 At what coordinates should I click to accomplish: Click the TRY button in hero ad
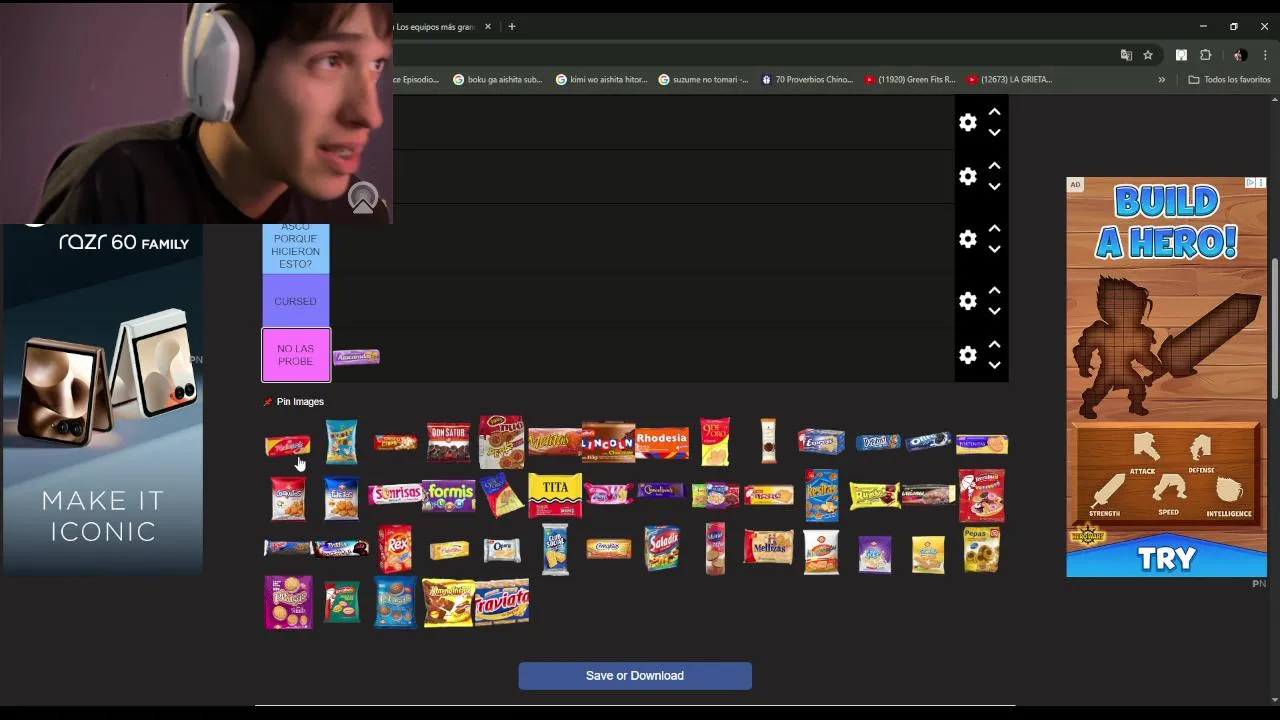[x=1166, y=557]
